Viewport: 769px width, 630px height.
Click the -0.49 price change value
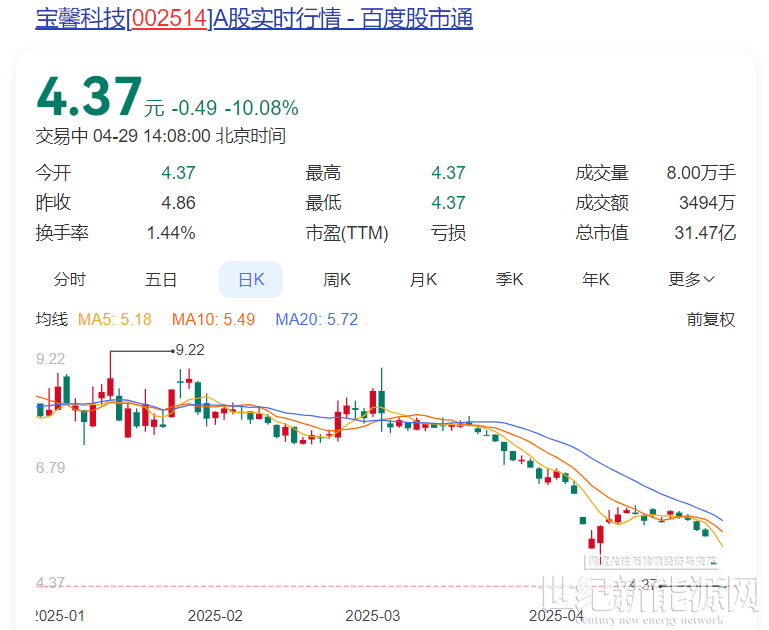pyautogui.click(x=194, y=108)
